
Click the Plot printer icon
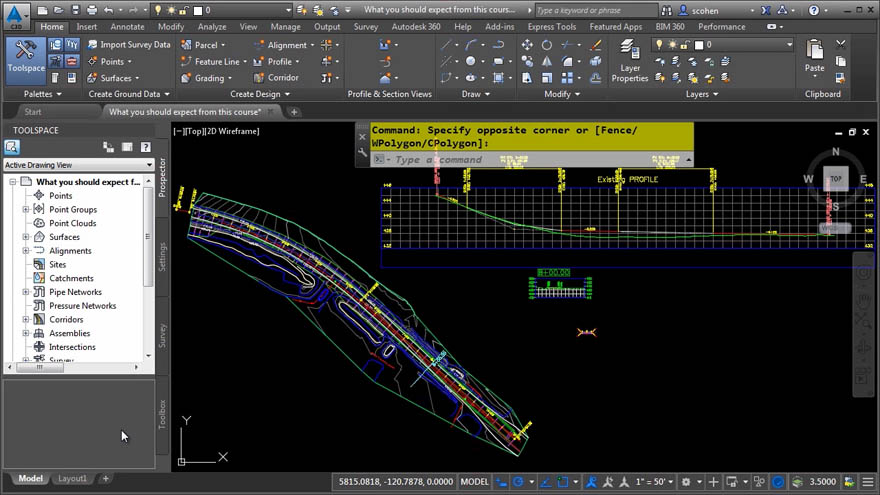pos(91,10)
